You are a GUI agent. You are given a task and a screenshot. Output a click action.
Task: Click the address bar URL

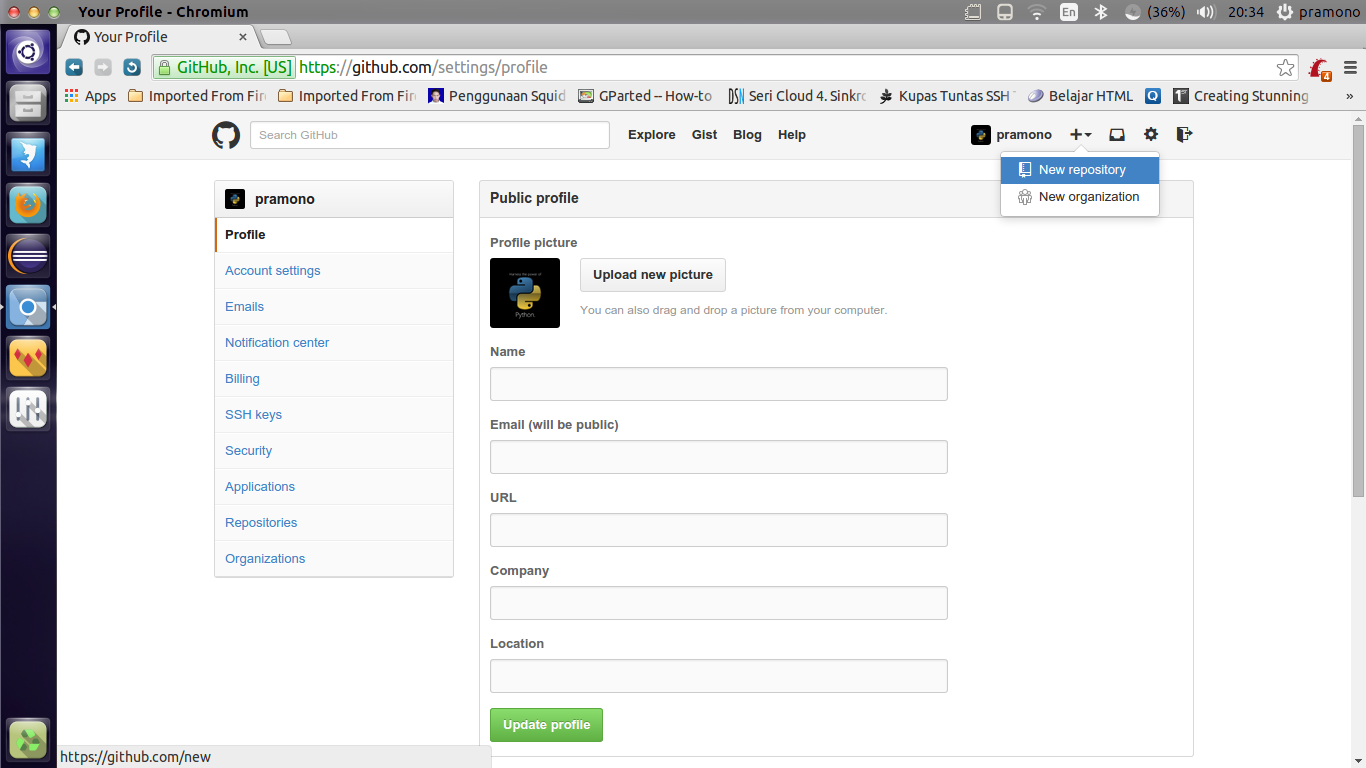pos(423,67)
